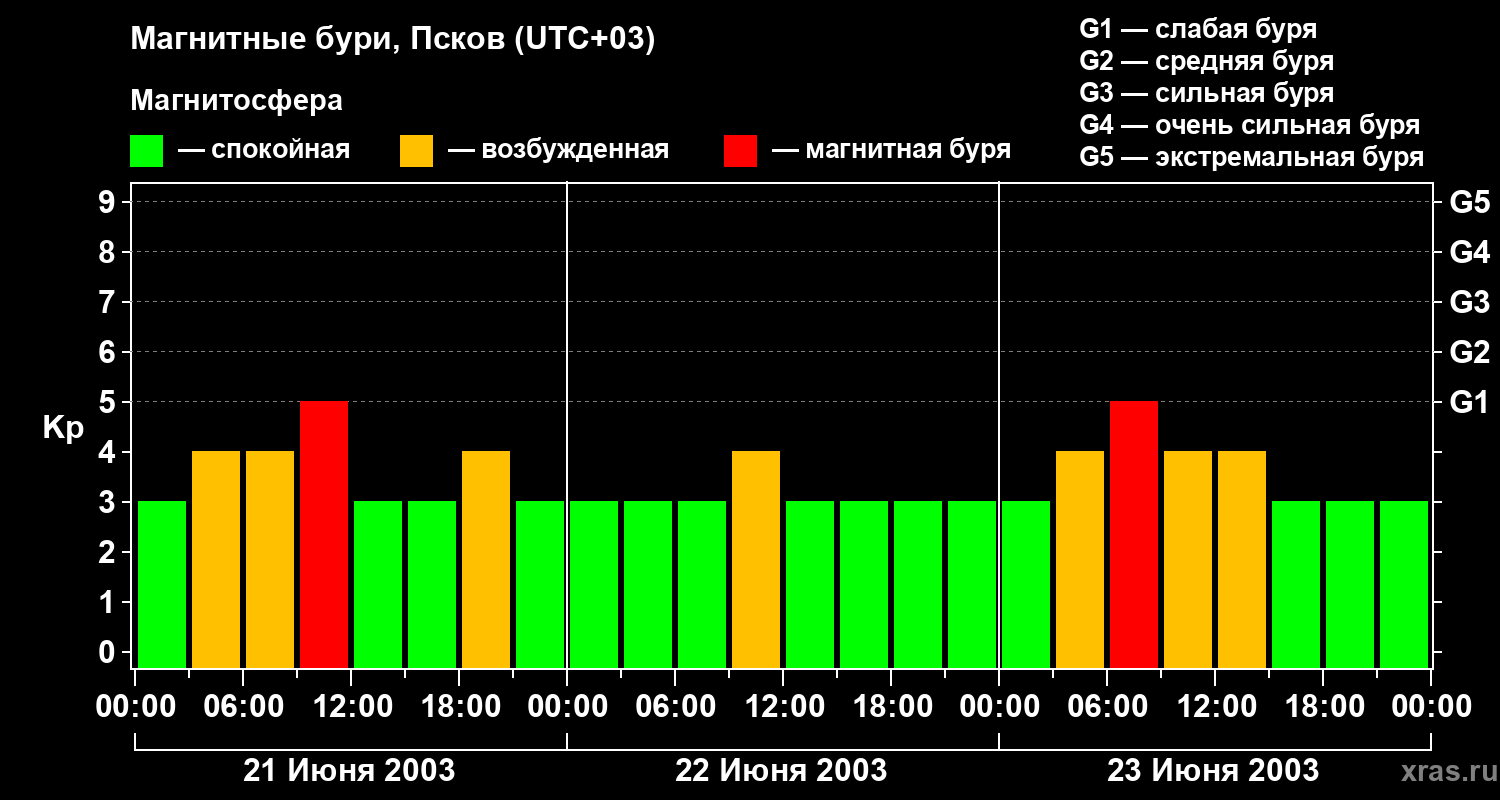Click the orange bar for 23 June 03:00–06:00
Screen dimensions: 1500x800
point(1080,559)
